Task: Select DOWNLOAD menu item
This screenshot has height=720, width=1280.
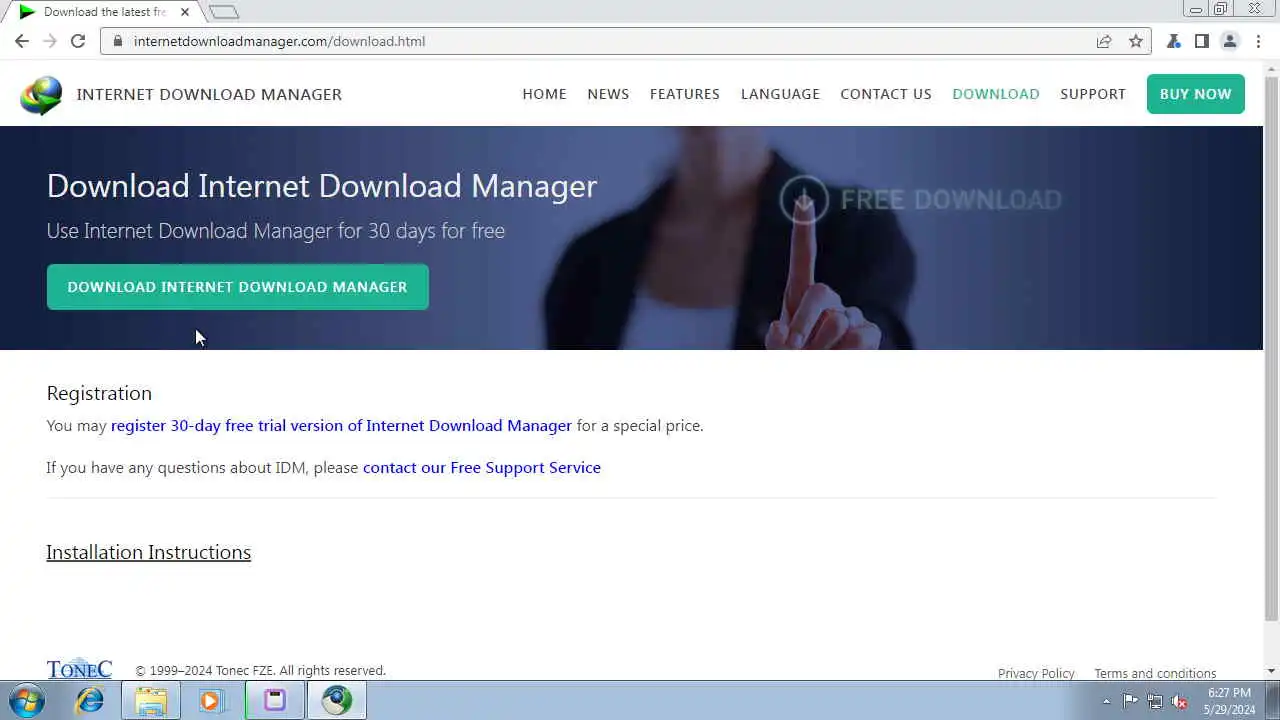Action: click(996, 94)
